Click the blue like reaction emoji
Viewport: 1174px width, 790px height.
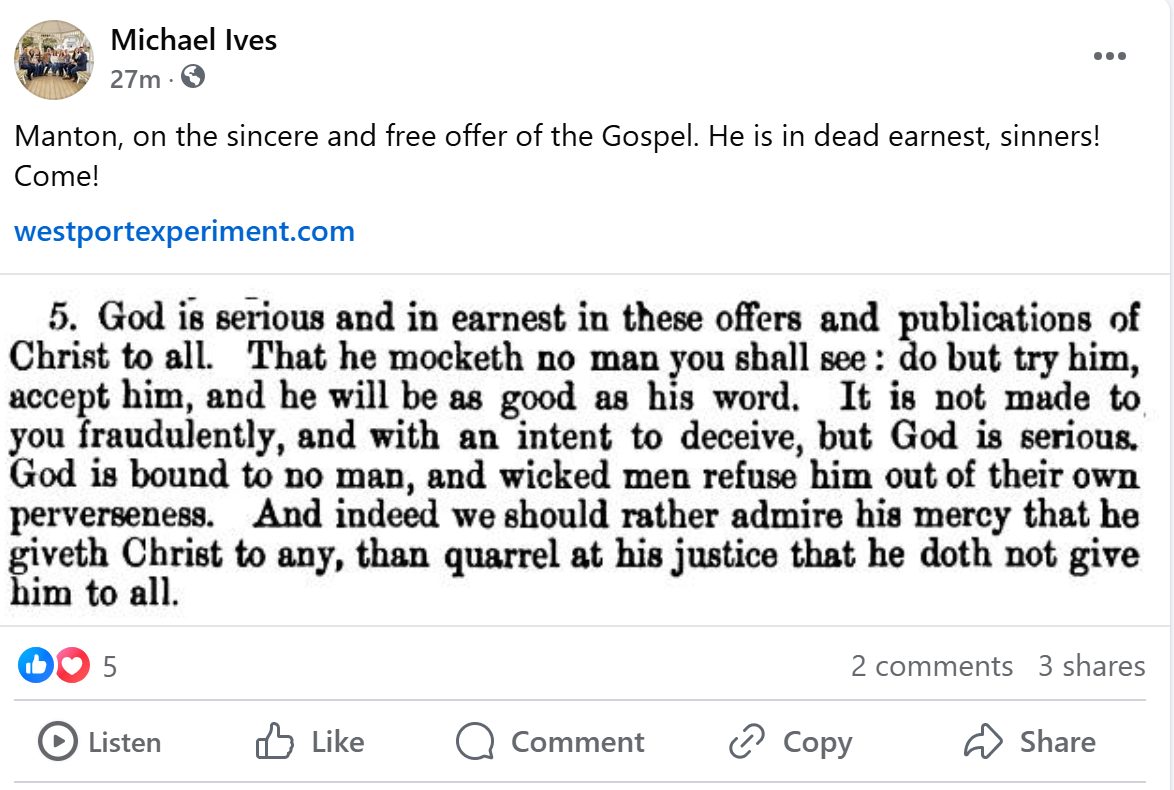coord(36,665)
